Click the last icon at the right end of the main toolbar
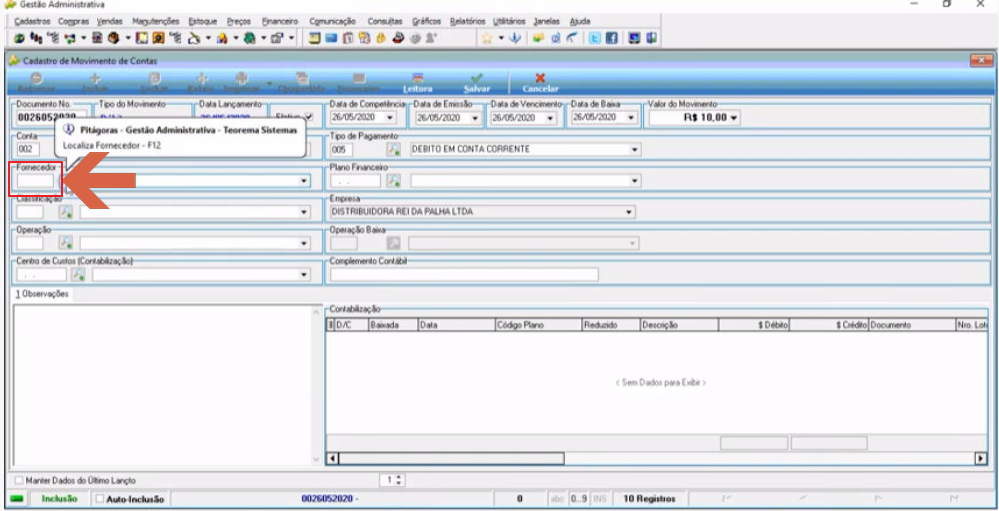This screenshot has width=999, height=511. (652, 38)
